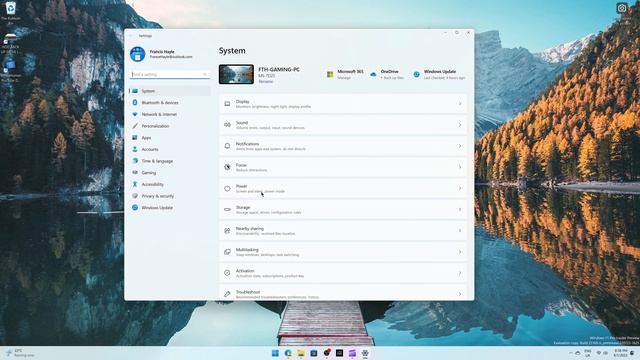Click the weather widget on taskbar
Image resolution: width=640 pixels, height=360 pixels.
click(x=20, y=353)
